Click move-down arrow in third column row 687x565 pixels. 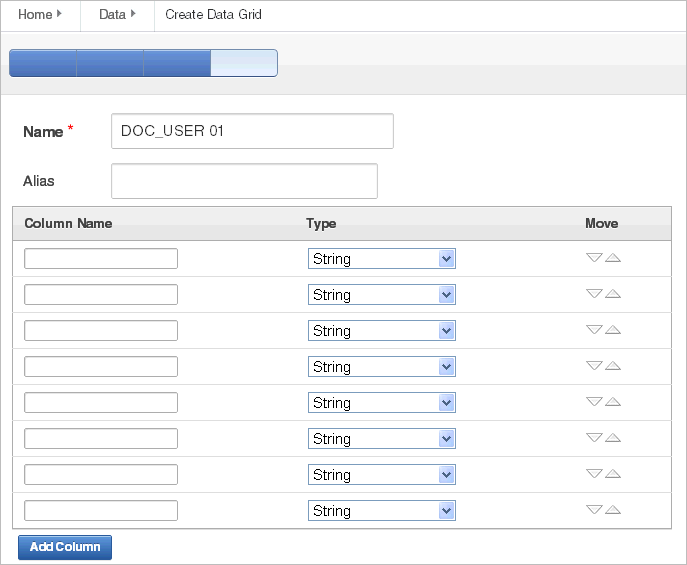594,329
